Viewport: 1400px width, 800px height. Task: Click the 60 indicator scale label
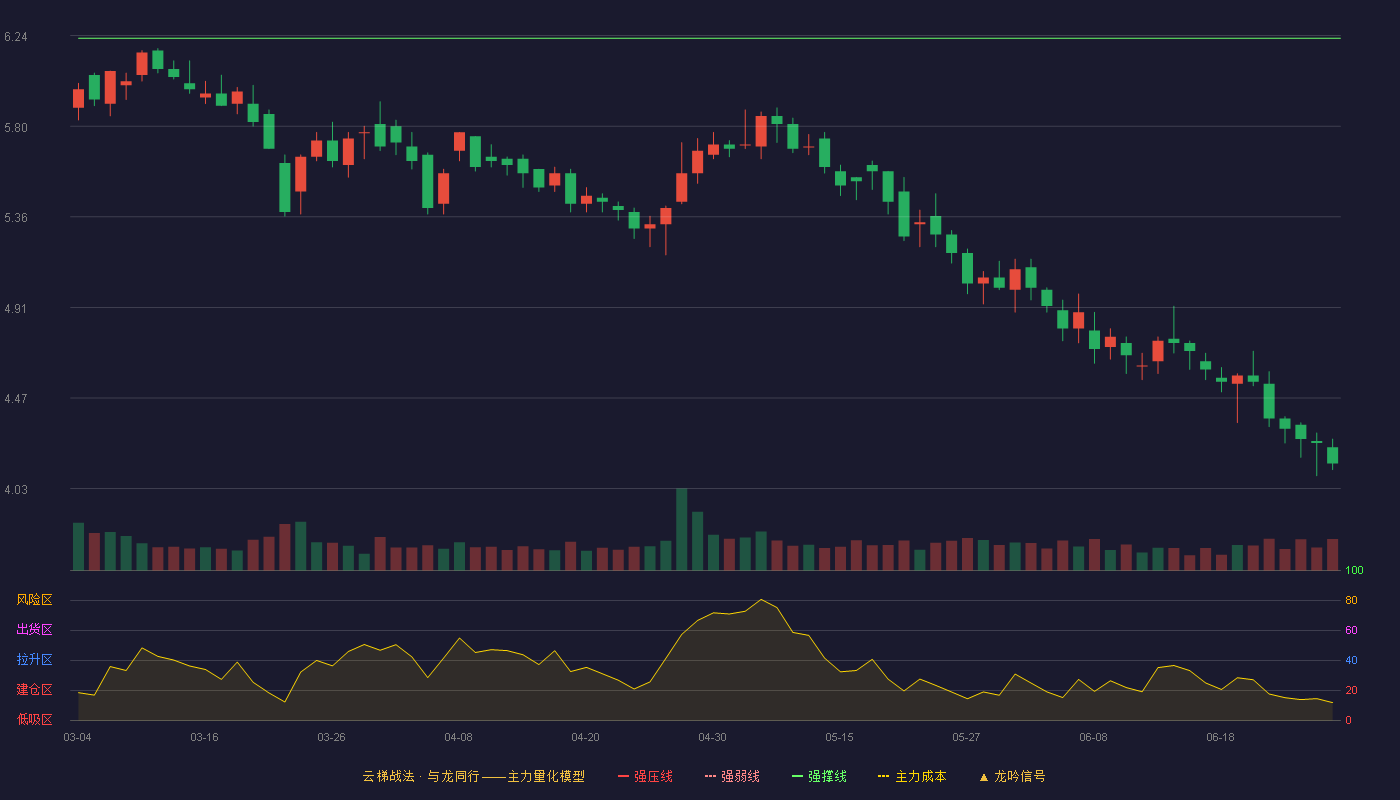(1351, 630)
